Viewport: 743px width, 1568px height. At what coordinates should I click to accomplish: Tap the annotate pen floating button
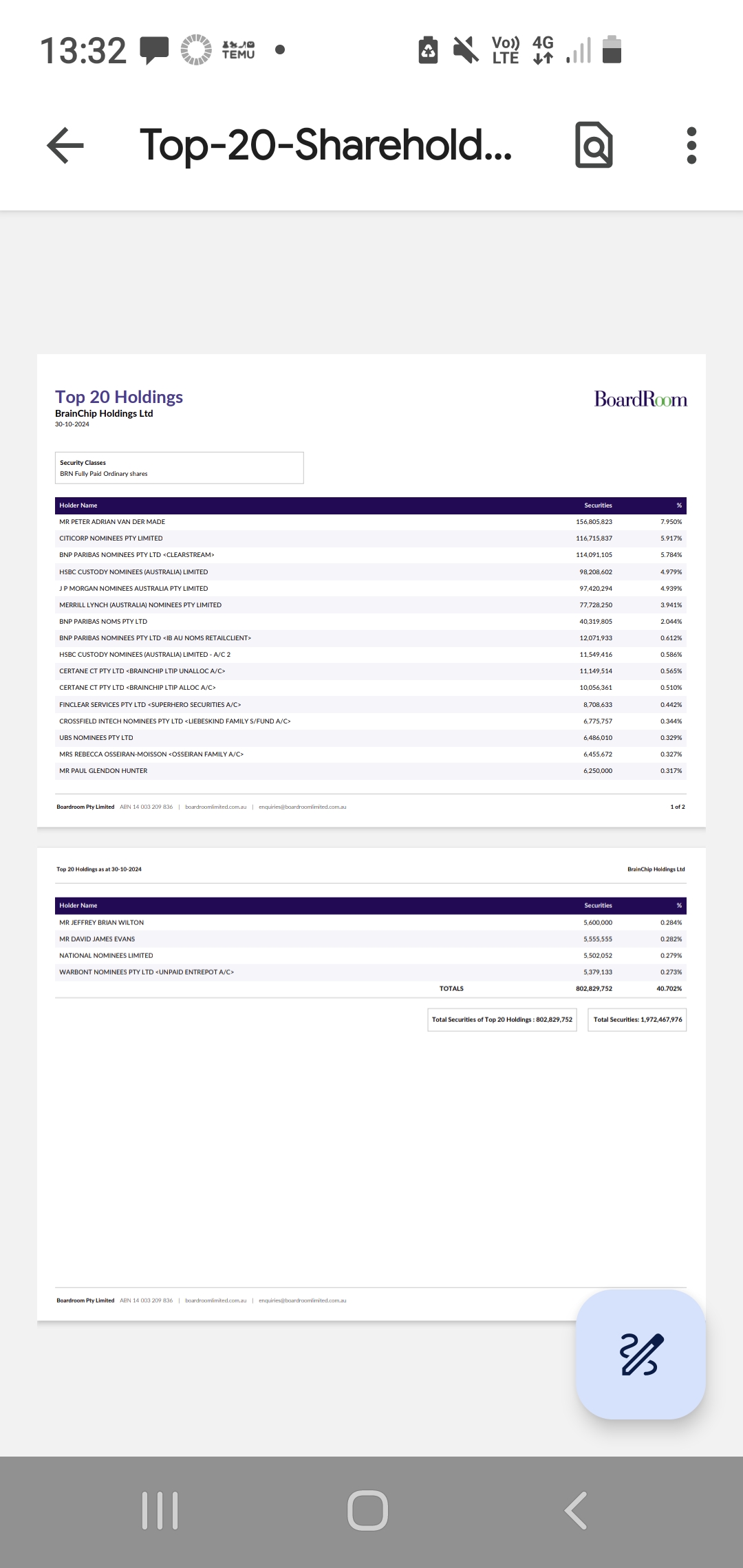point(641,1354)
